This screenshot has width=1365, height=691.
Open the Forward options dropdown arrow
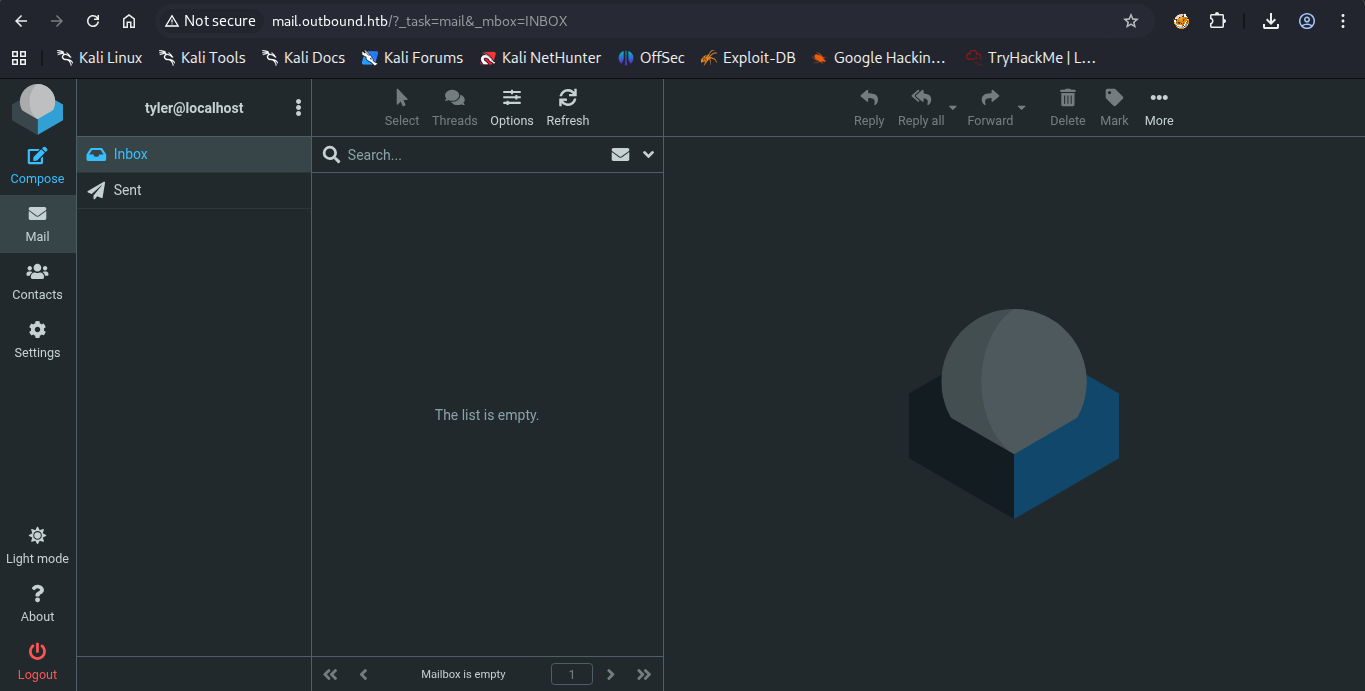(x=1021, y=108)
